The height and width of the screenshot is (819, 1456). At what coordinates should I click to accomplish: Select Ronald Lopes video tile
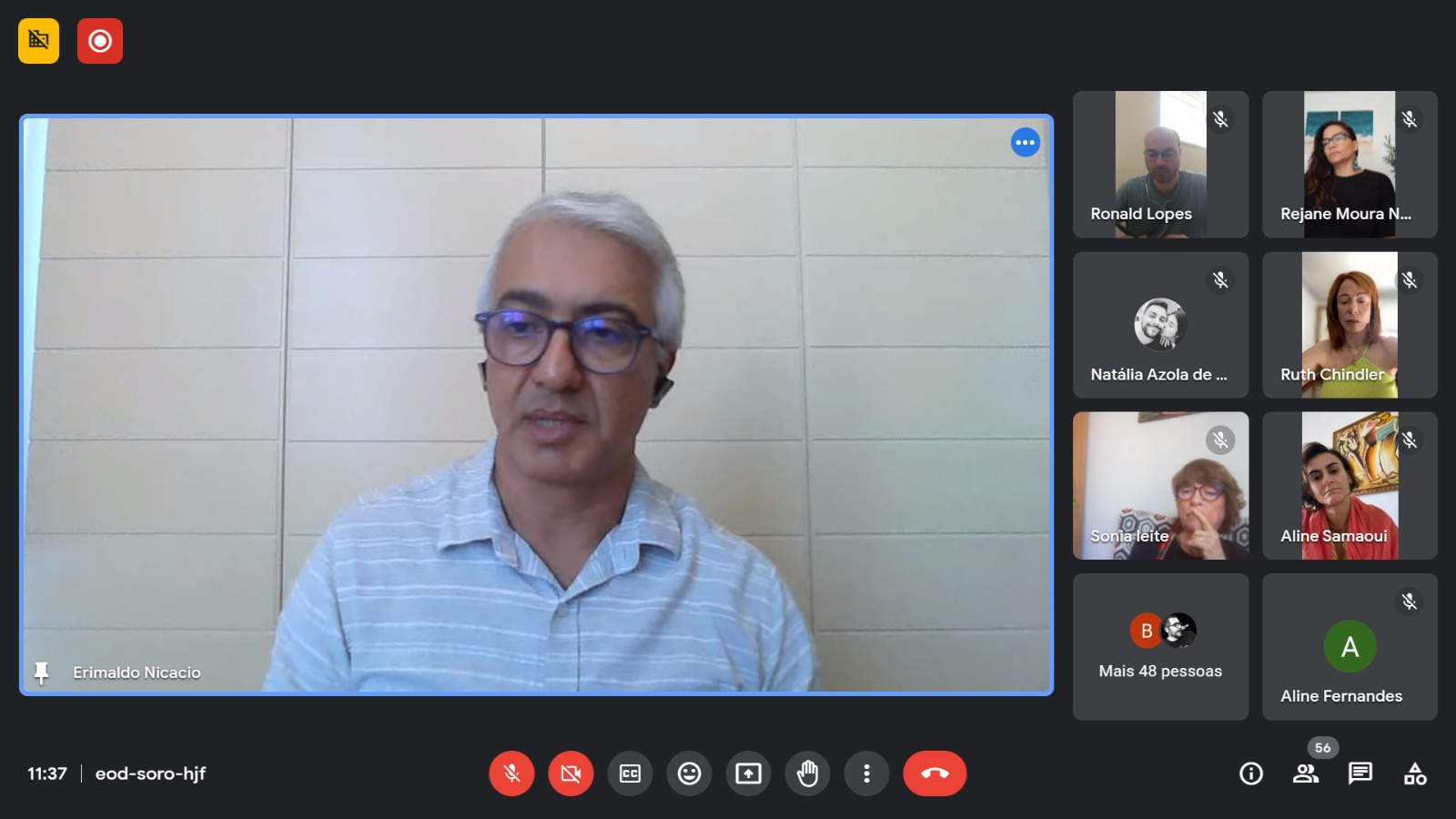point(1160,165)
